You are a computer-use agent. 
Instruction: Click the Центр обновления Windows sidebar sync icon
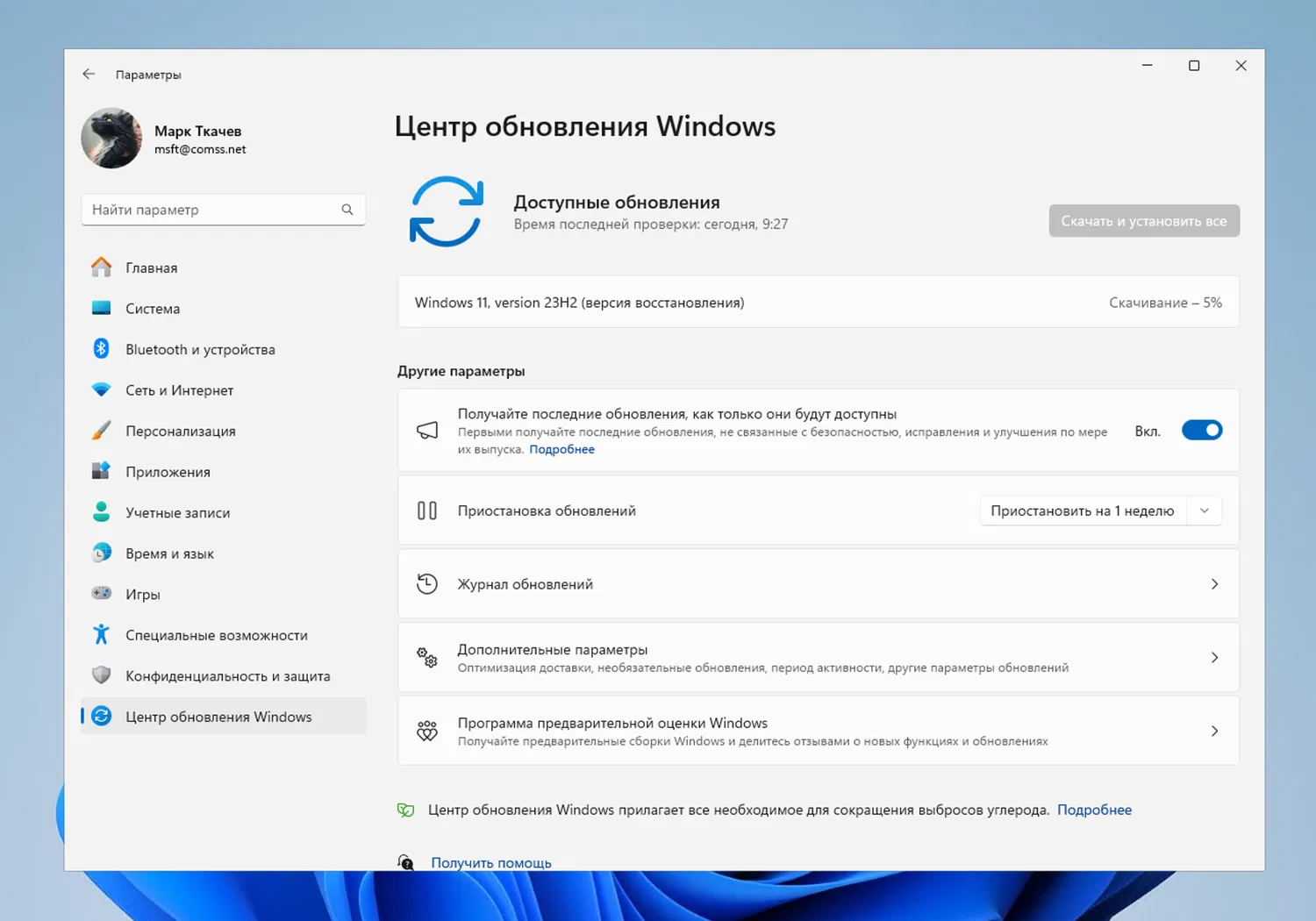point(102,716)
